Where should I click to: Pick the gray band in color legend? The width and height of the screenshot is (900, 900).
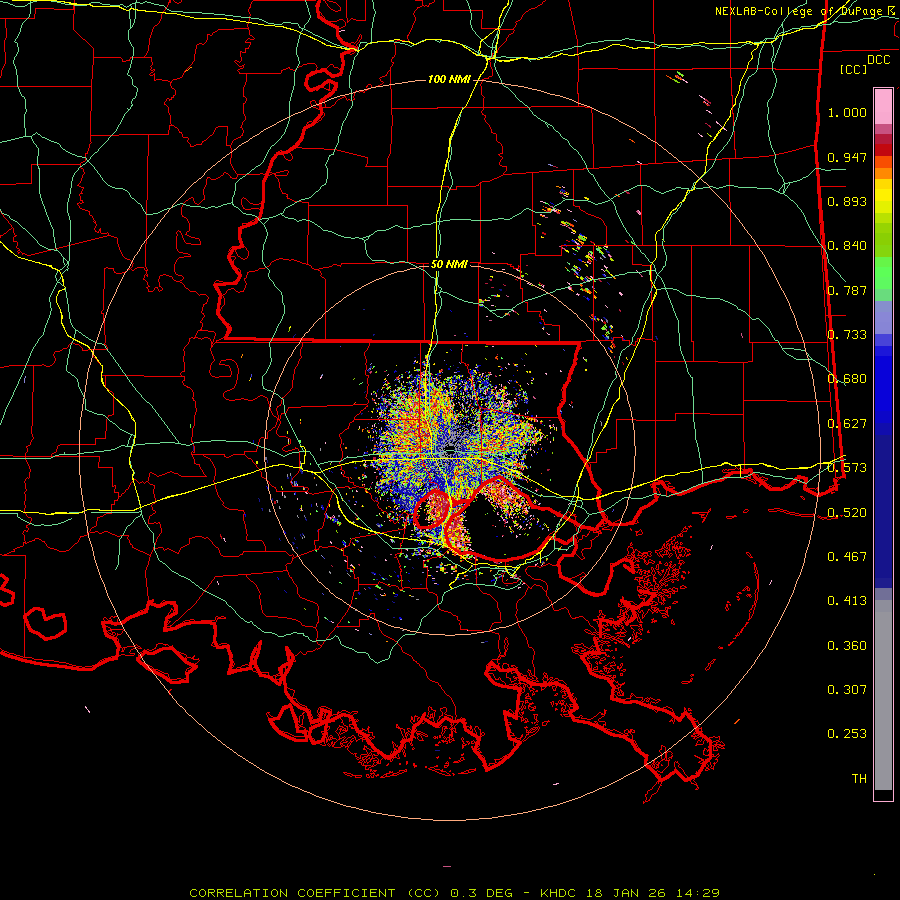[x=882, y=695]
